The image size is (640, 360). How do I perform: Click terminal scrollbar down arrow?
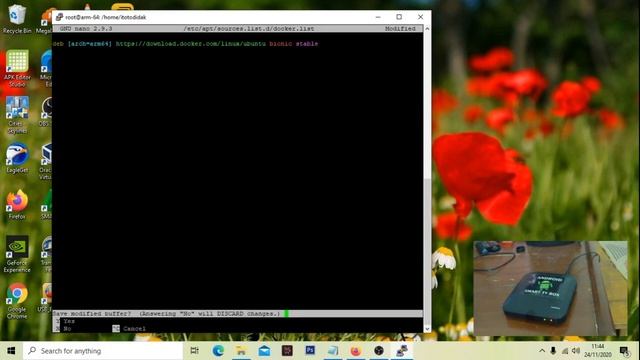[427, 329]
